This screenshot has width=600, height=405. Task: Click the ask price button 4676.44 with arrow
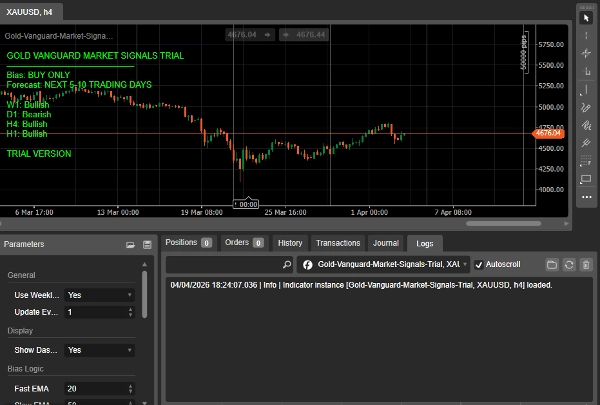pyautogui.click(x=304, y=35)
